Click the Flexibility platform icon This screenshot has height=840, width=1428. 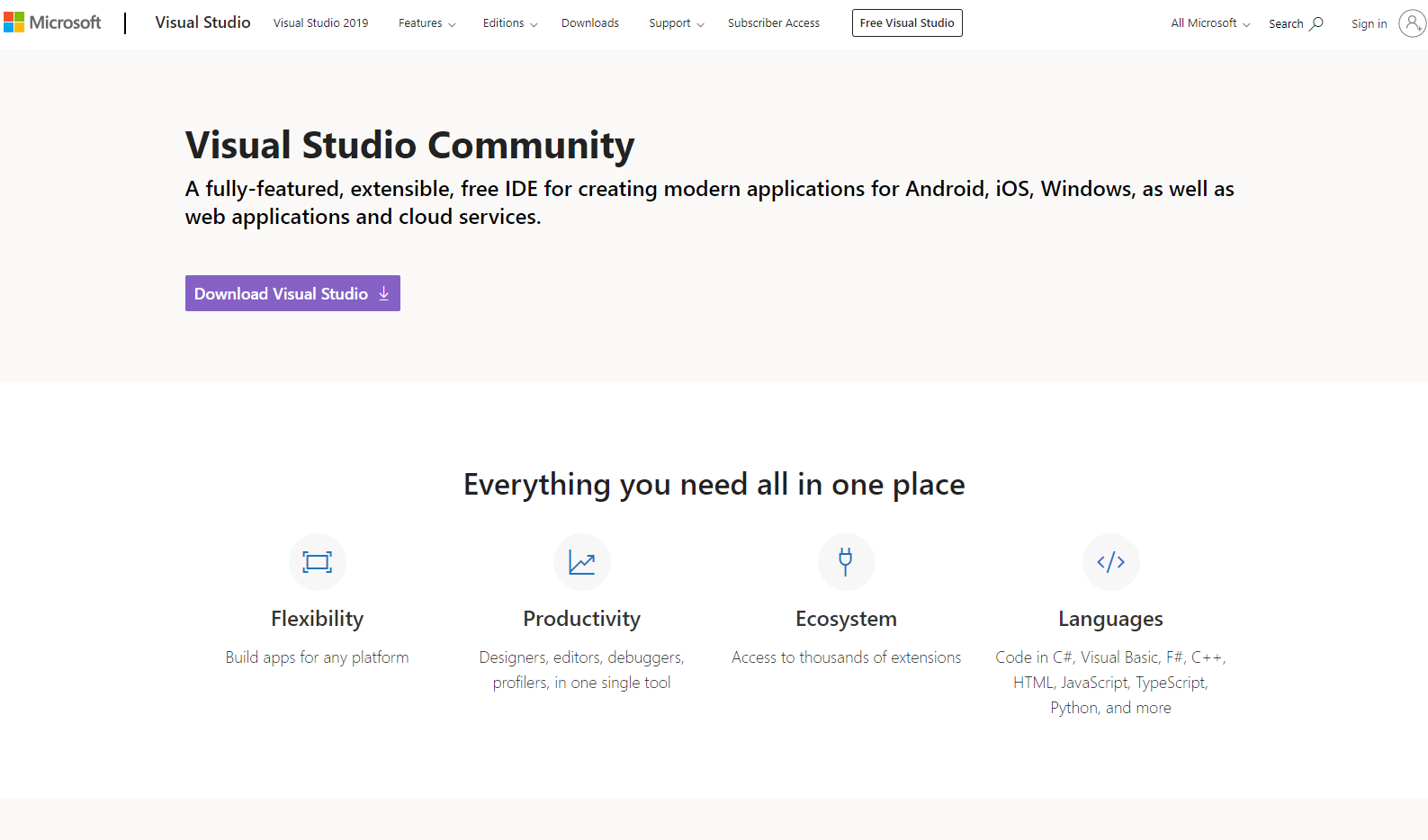pyautogui.click(x=318, y=562)
